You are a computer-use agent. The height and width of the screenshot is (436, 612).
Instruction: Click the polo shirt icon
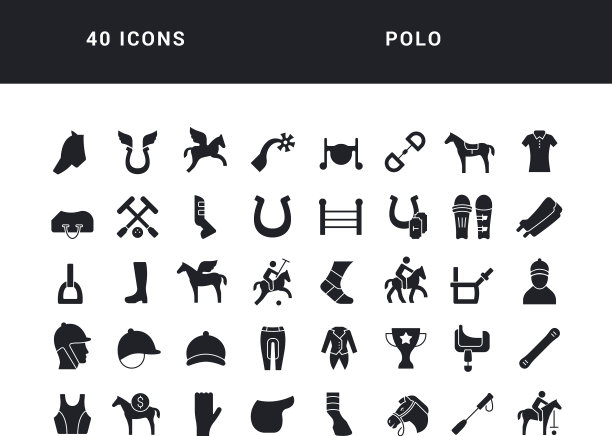click(x=539, y=151)
